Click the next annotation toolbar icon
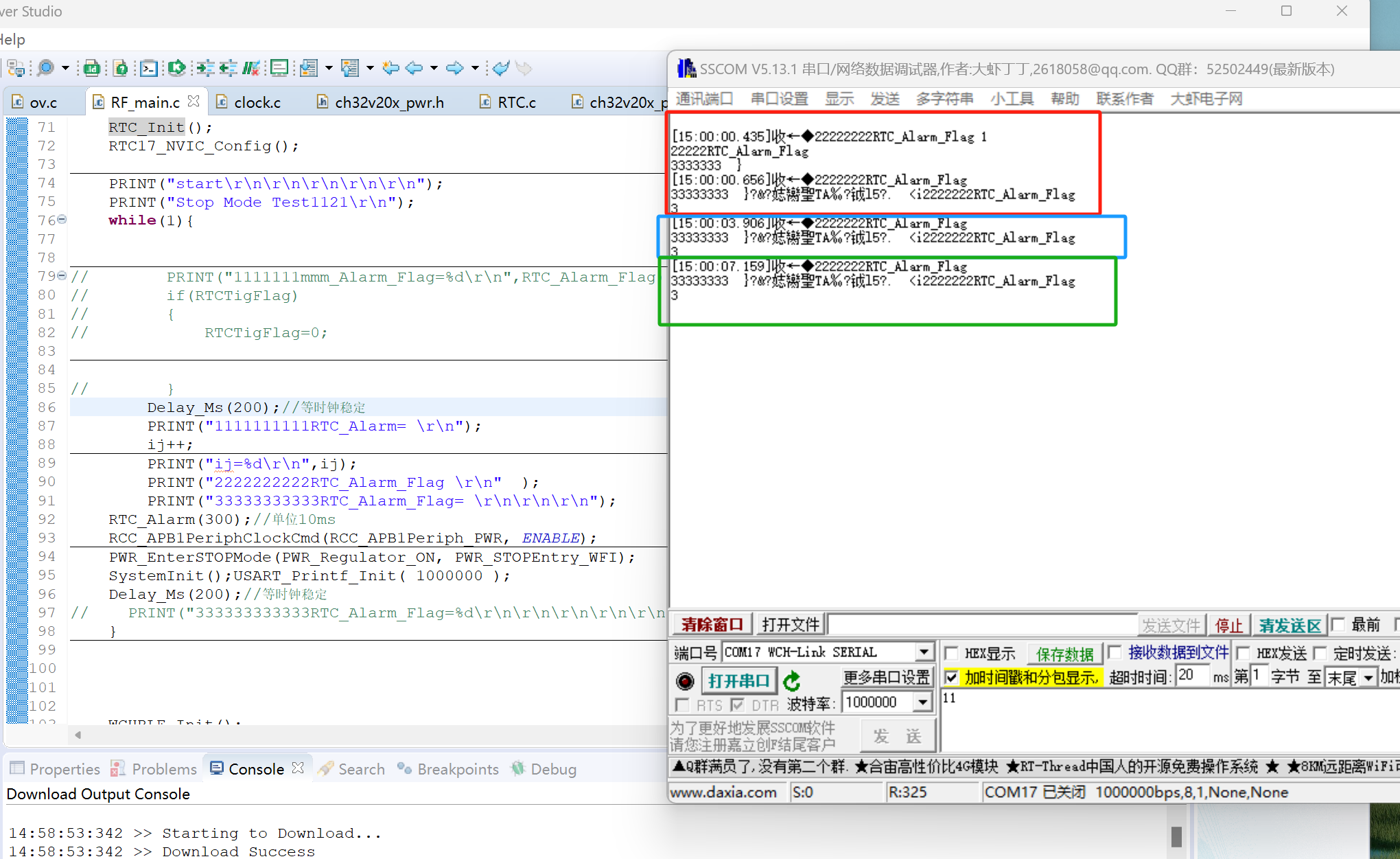 309,68
